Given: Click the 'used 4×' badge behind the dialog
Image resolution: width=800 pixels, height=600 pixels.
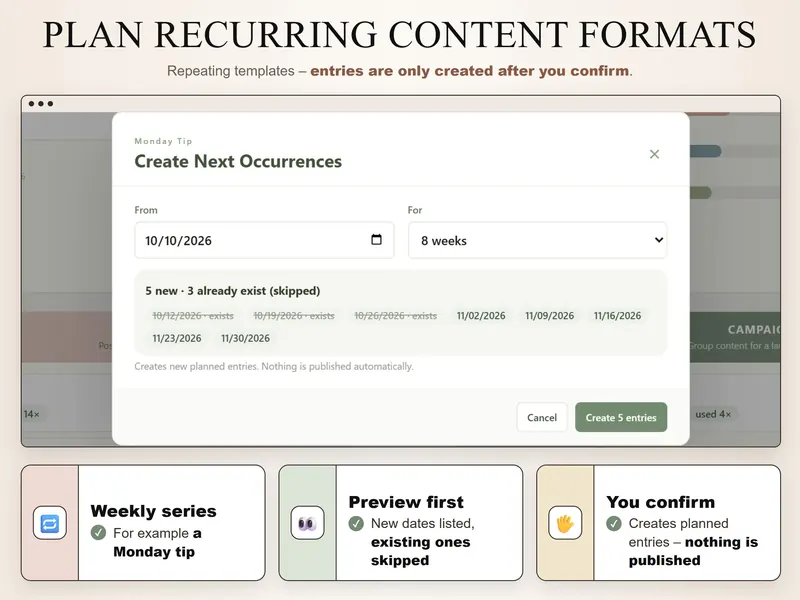Looking at the screenshot, I should coord(713,414).
